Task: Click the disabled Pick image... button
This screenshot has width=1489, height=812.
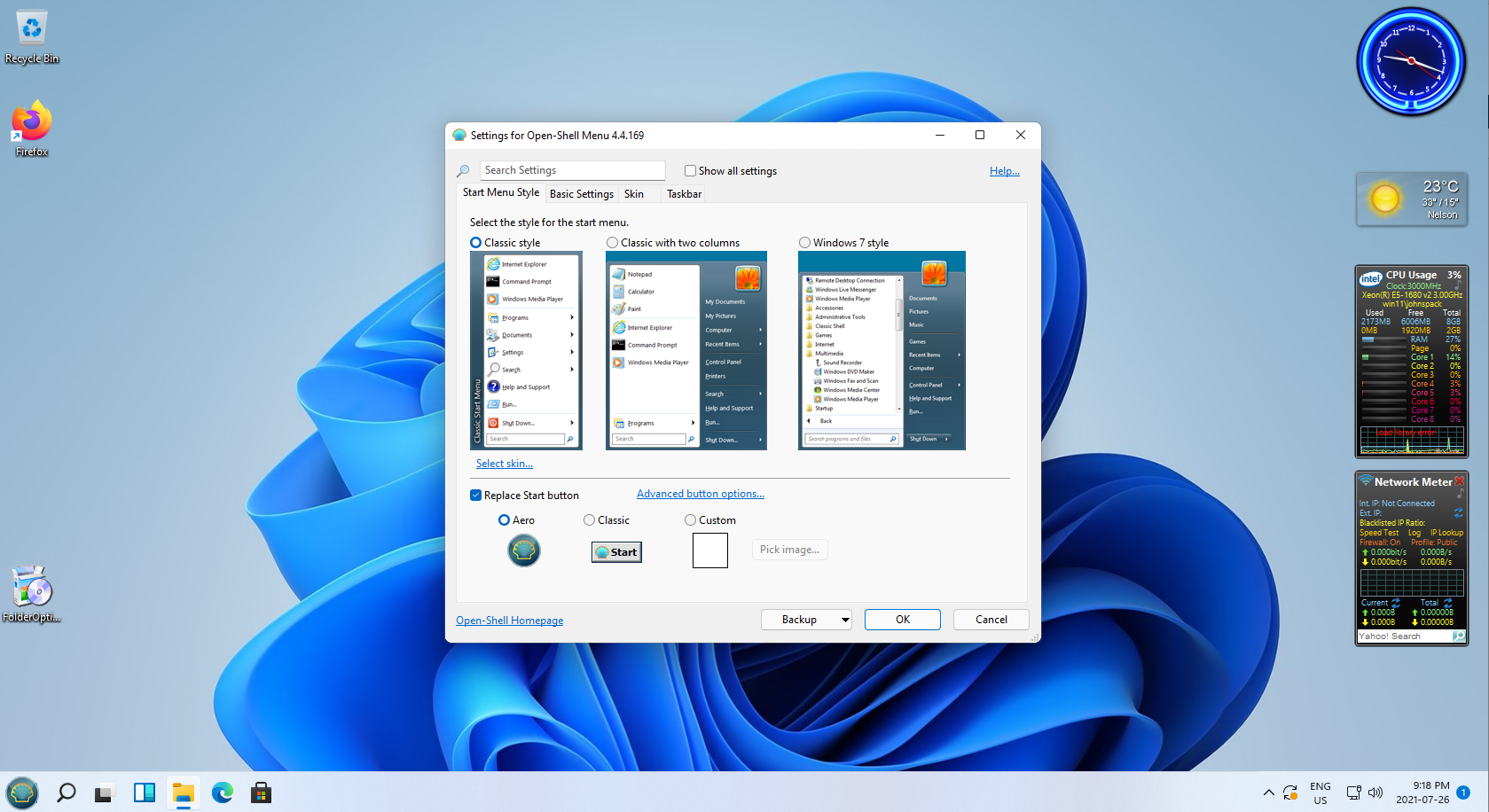Action: [x=790, y=550]
